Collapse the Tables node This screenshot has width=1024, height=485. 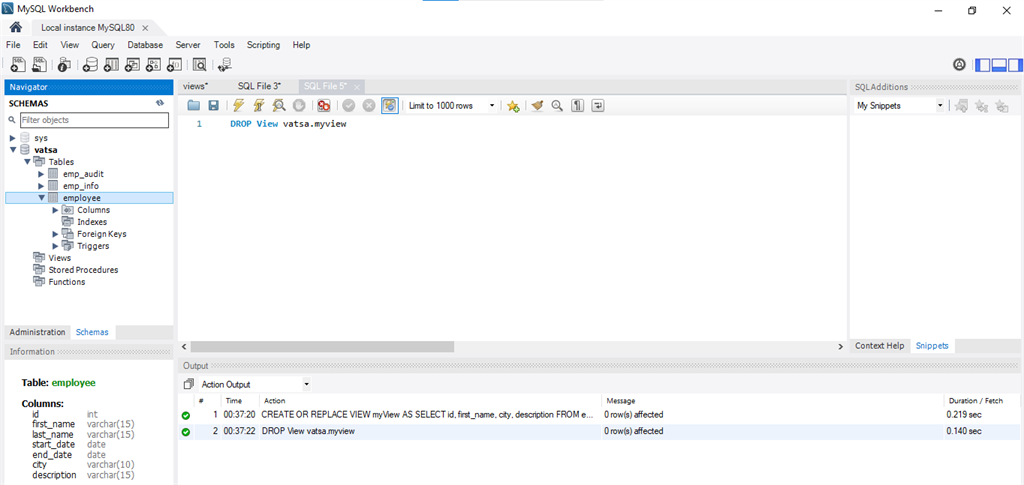(x=27, y=162)
